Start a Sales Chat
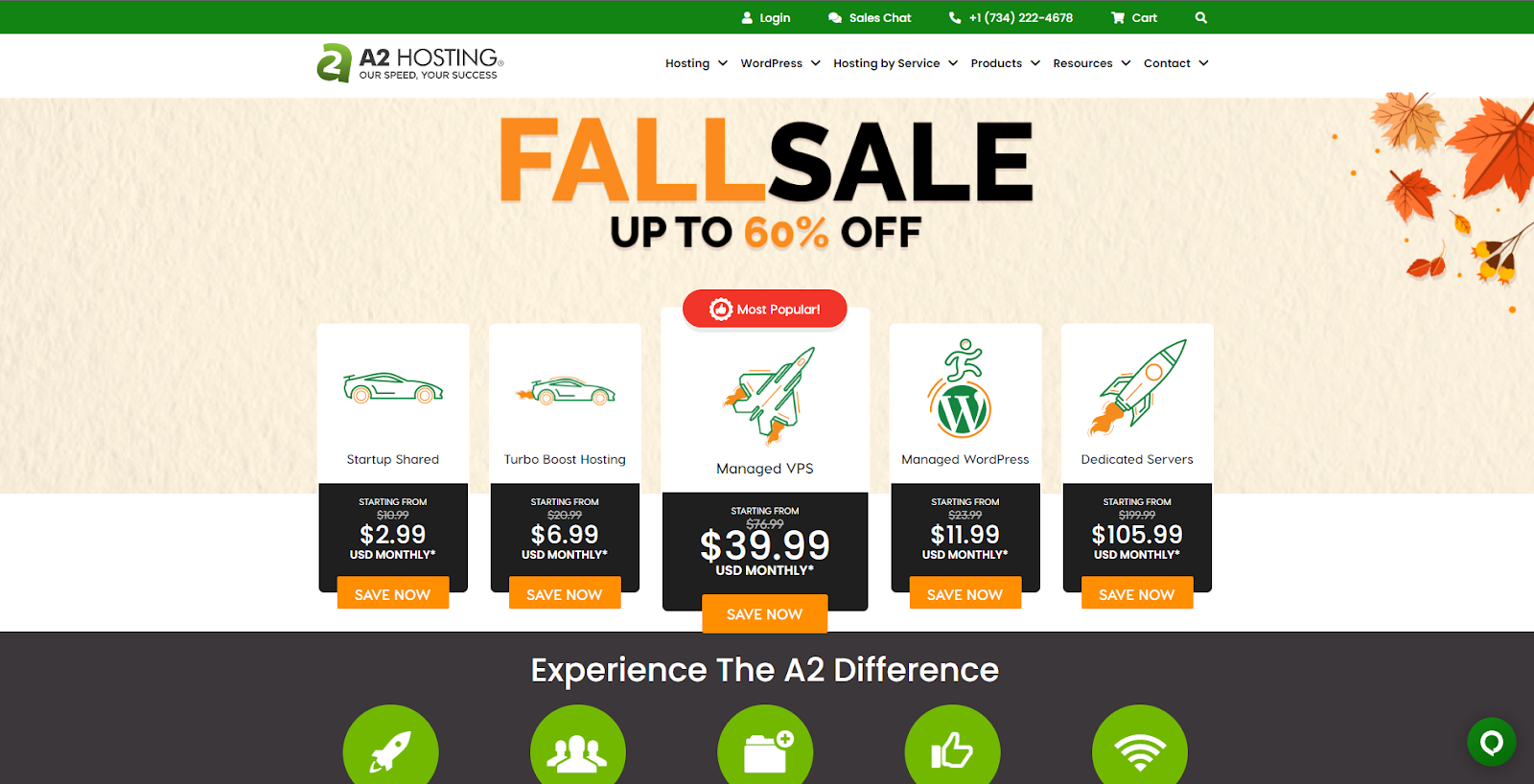The image size is (1534, 784). pyautogui.click(x=870, y=17)
